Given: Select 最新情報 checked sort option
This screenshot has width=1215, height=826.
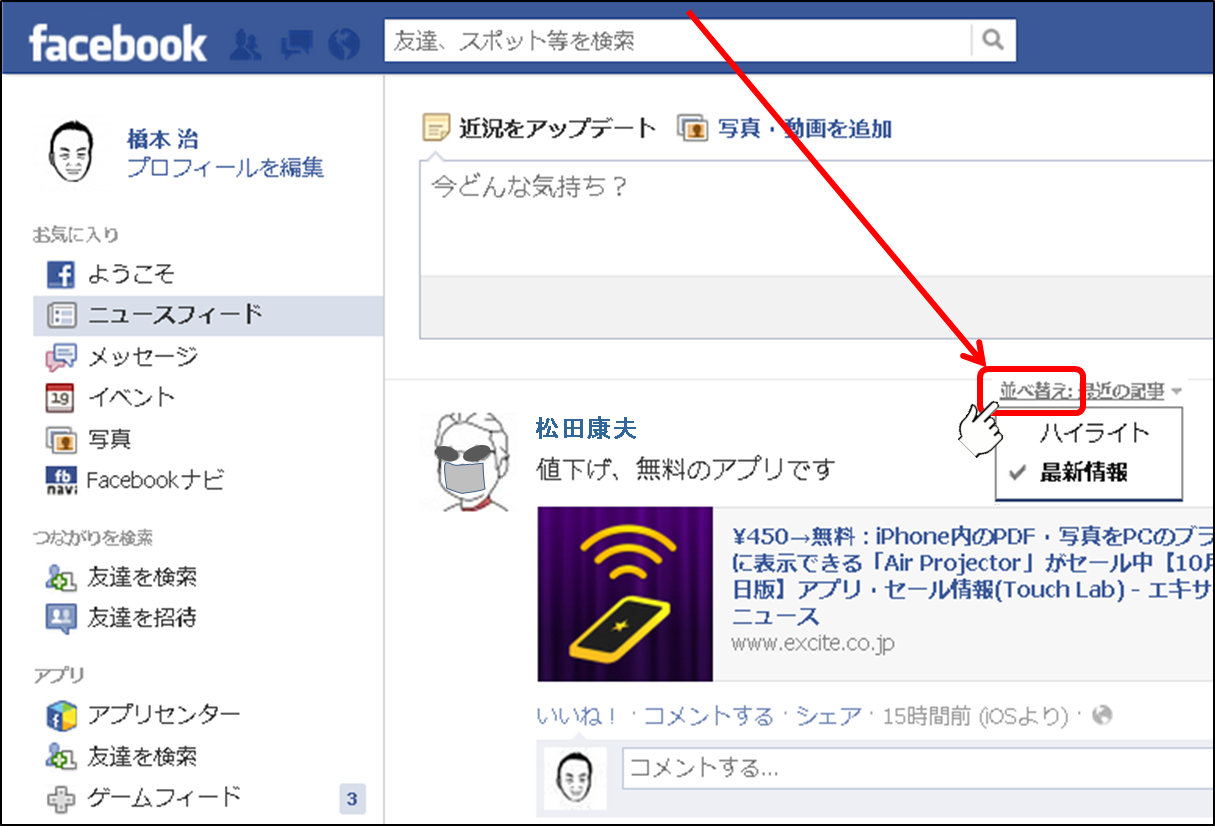Looking at the screenshot, I should tap(1083, 473).
